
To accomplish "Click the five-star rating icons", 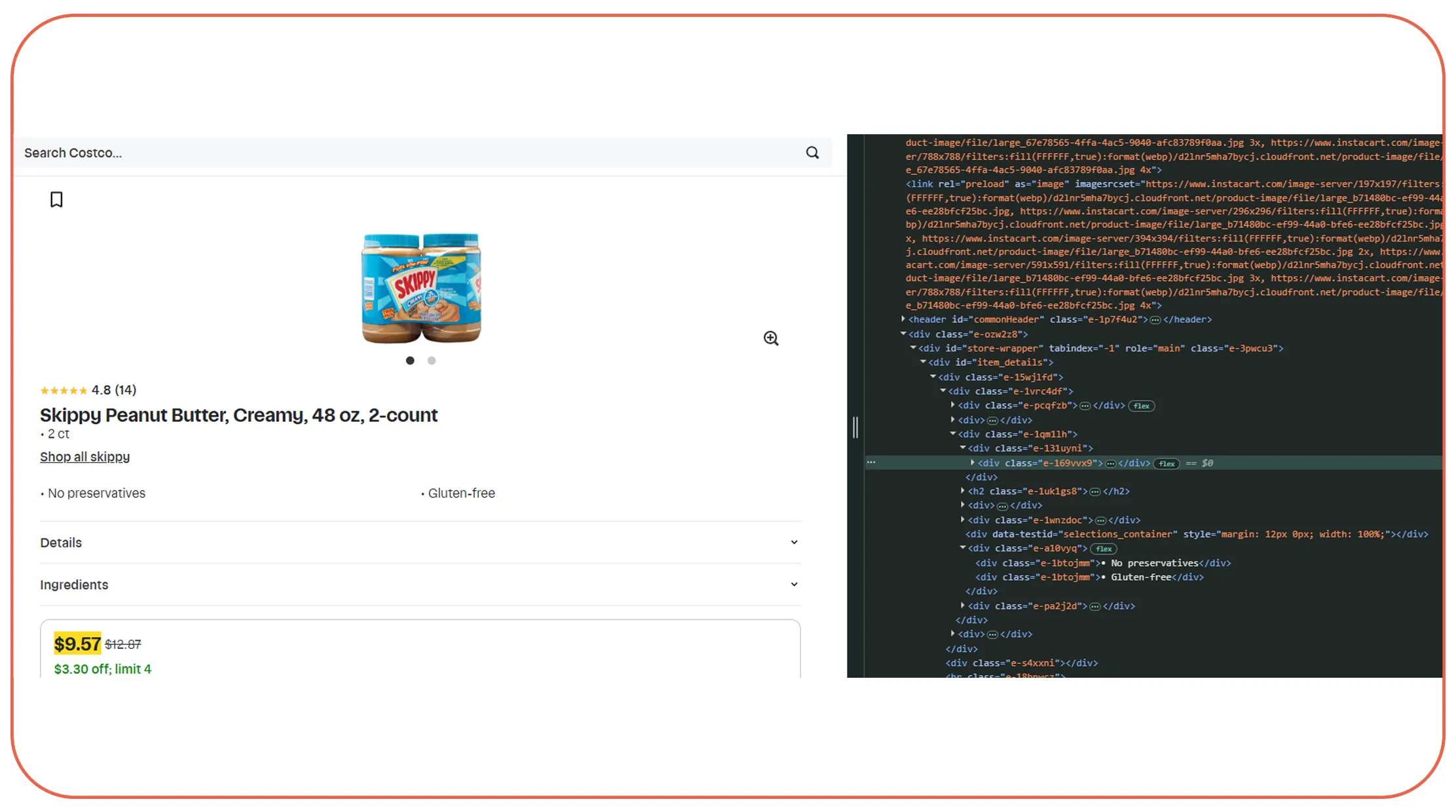I will (x=64, y=391).
